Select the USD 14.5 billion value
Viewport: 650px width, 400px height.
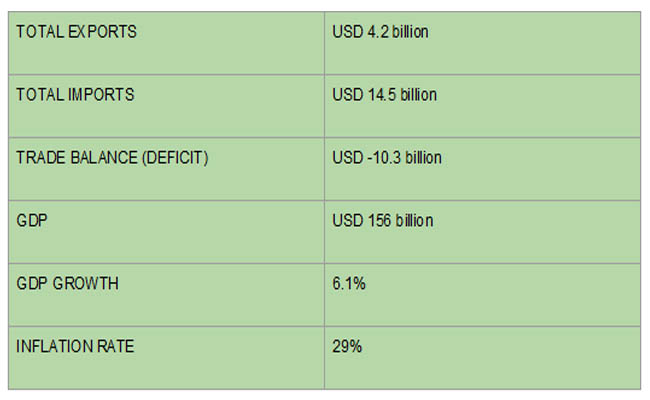pyautogui.click(x=384, y=95)
